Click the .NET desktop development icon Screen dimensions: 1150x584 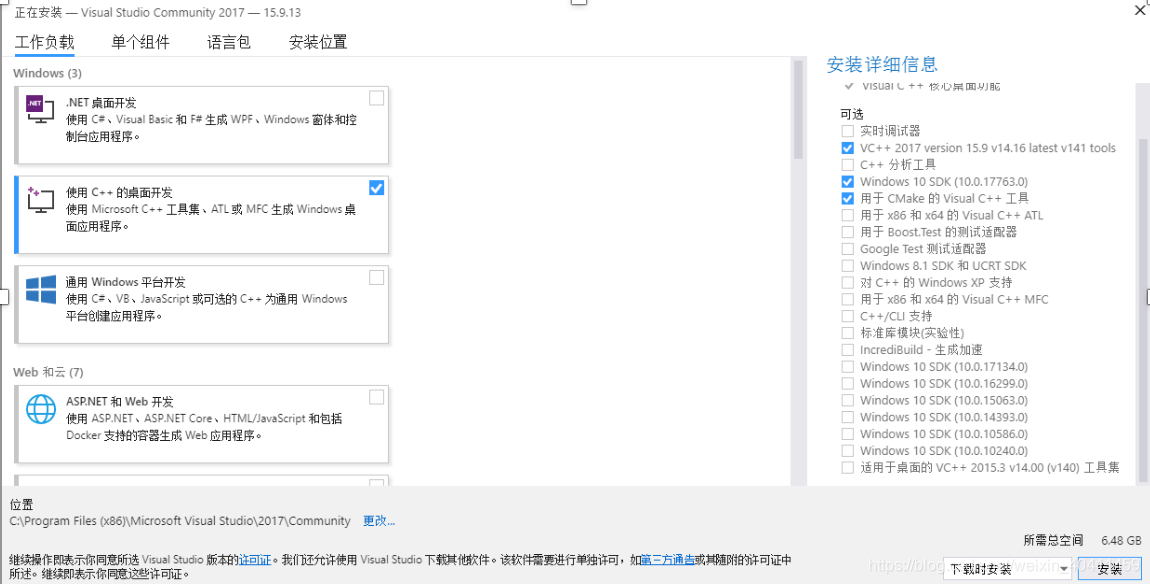tap(40, 109)
